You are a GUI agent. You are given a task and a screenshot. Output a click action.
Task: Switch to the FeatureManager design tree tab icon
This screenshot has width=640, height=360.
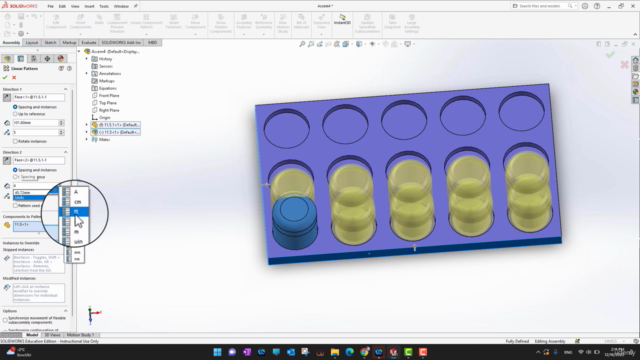[7, 58]
